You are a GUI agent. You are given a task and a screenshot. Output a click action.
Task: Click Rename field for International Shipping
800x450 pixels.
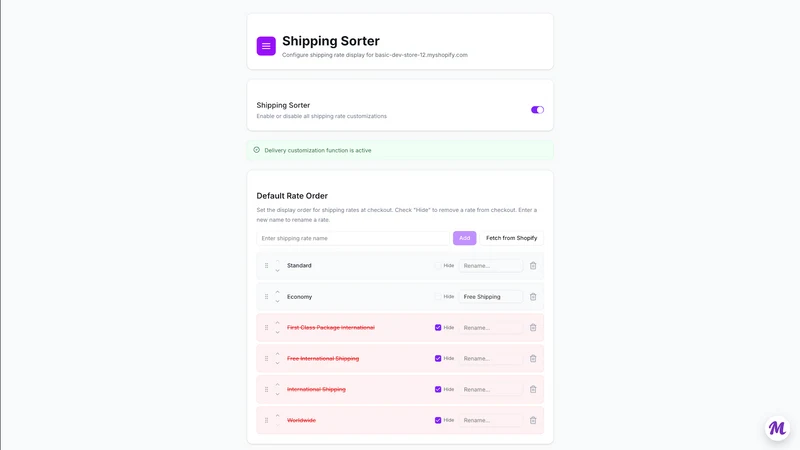click(491, 389)
